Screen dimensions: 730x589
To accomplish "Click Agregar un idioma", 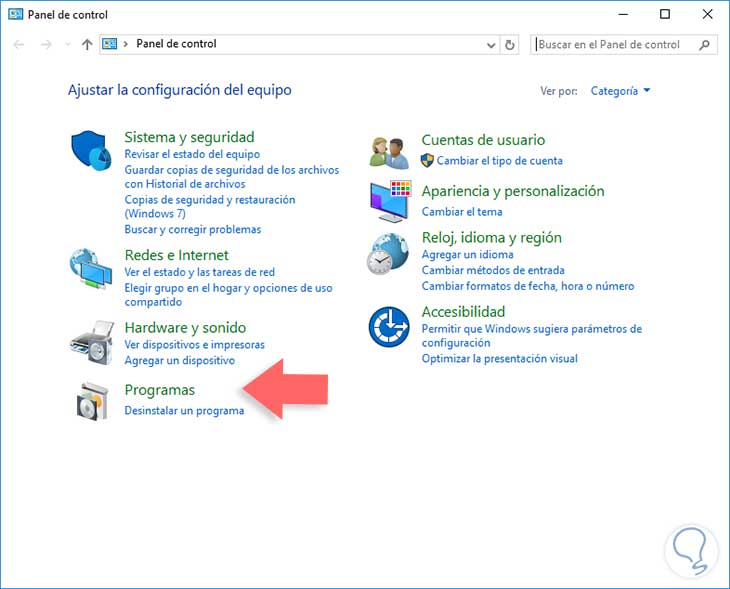I will [x=467, y=255].
